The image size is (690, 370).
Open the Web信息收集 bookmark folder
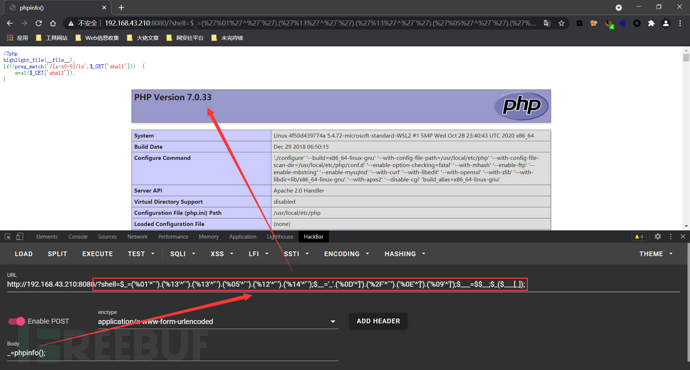click(97, 38)
